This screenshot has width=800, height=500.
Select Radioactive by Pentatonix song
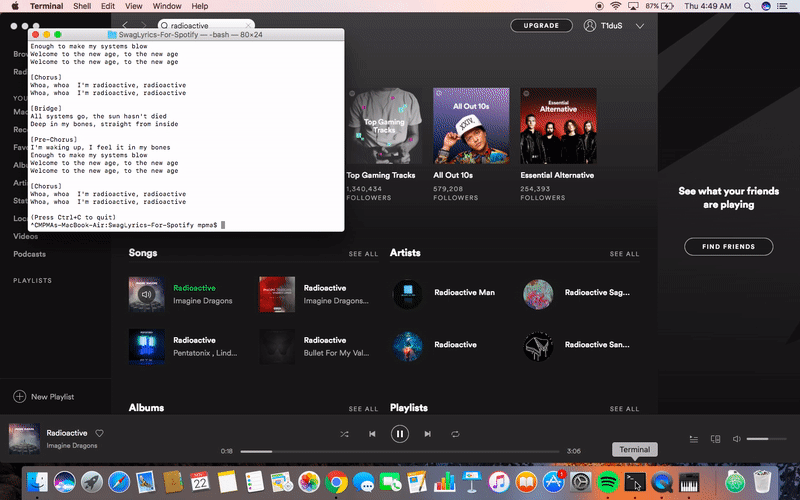[x=194, y=340]
